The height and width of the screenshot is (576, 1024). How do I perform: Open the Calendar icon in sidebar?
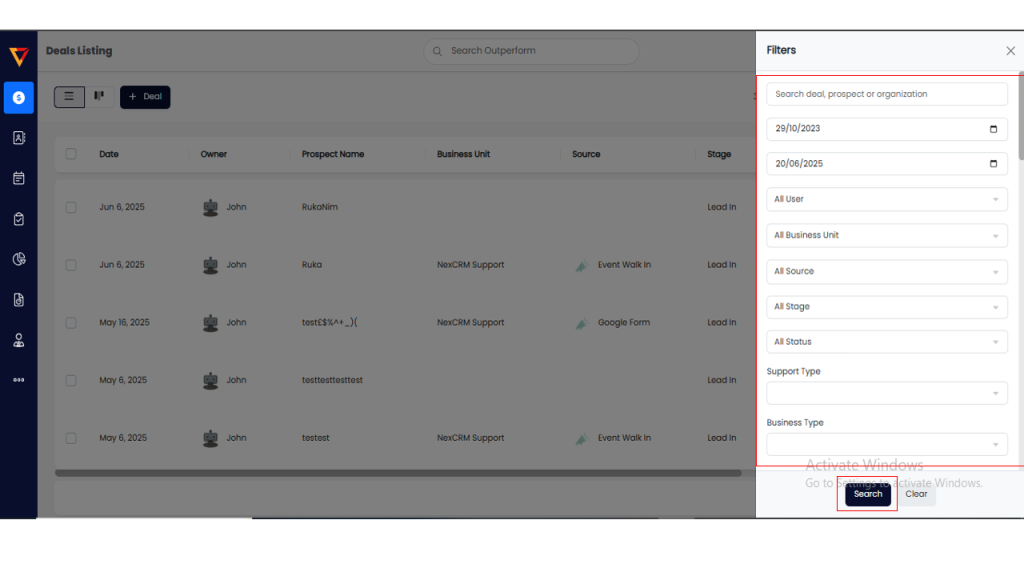(x=18, y=178)
